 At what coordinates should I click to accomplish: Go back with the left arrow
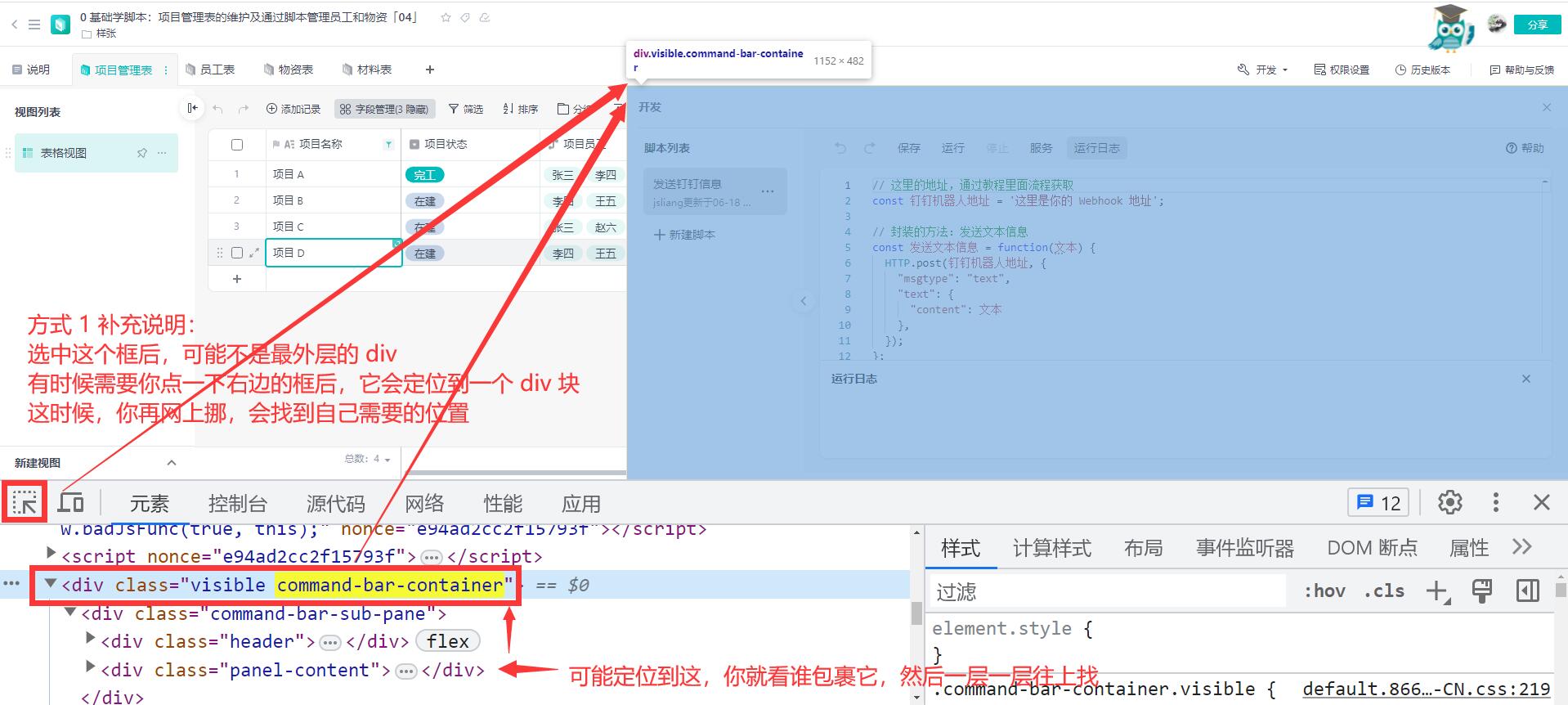(x=15, y=25)
